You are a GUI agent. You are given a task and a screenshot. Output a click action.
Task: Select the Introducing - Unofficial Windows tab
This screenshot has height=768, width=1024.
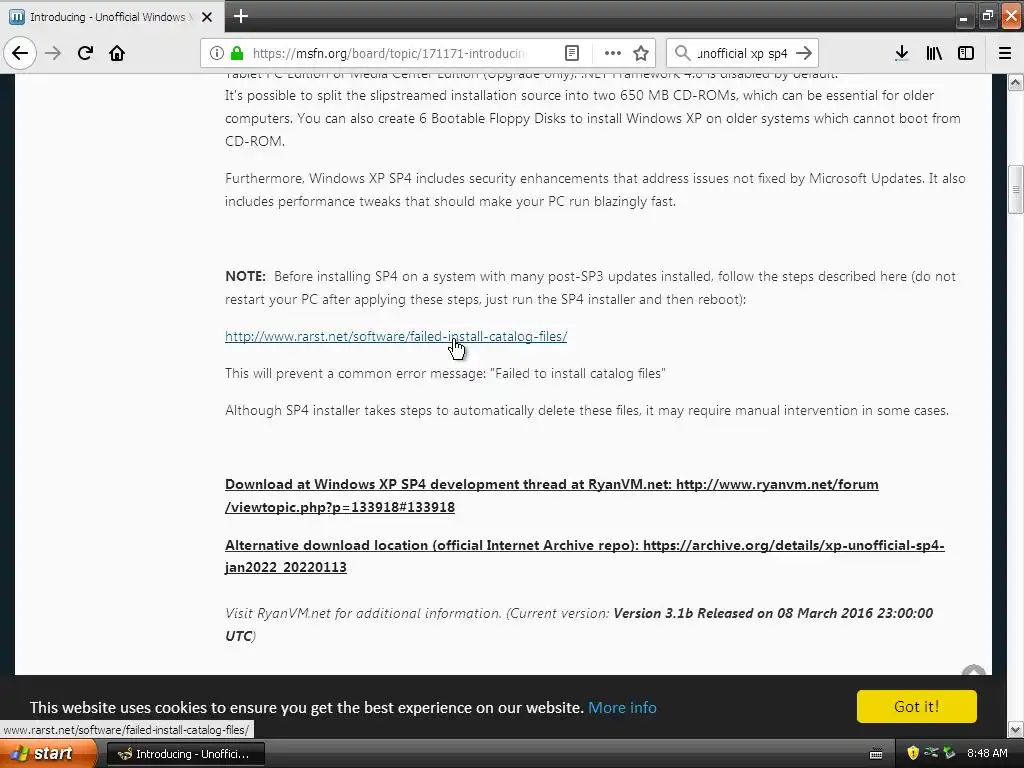(111, 17)
